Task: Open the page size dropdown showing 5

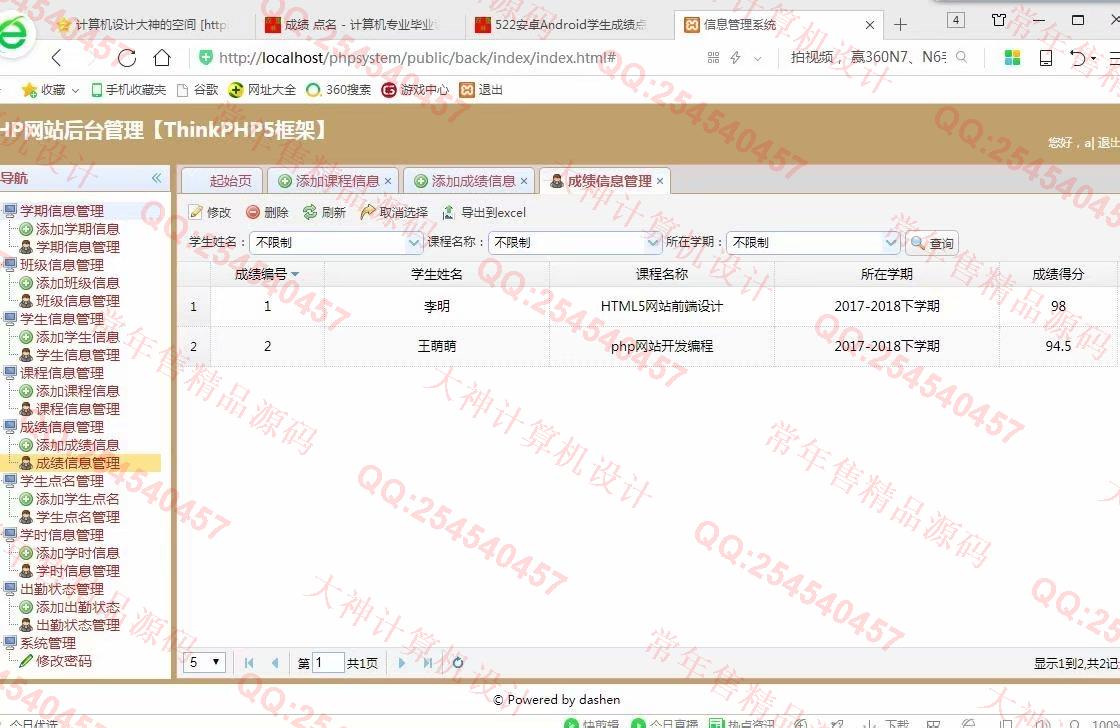Action: tap(204, 662)
